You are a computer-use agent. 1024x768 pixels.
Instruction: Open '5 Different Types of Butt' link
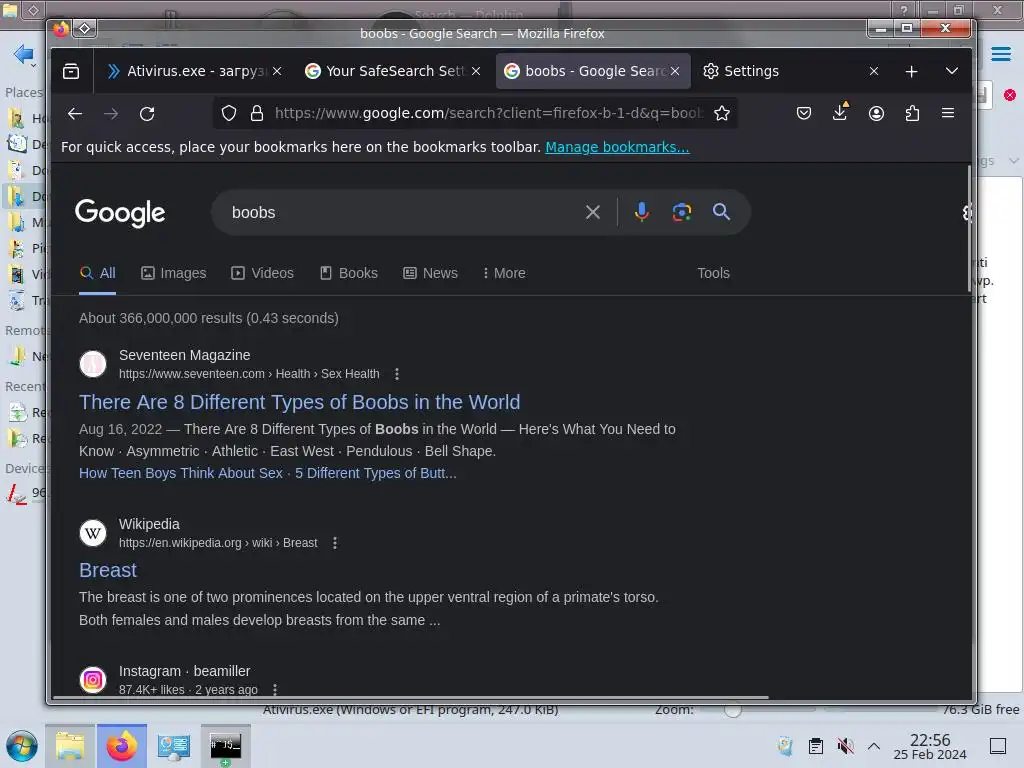tap(376, 473)
